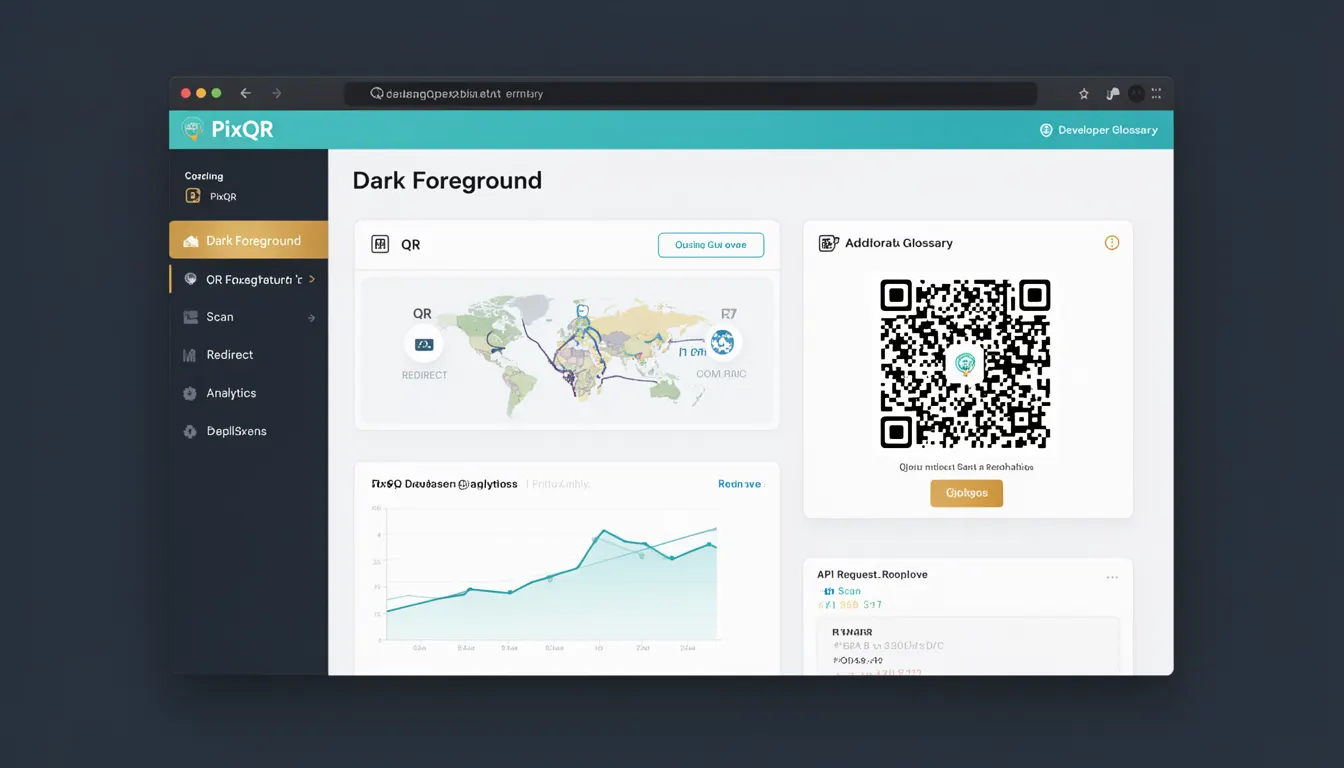The width and height of the screenshot is (1344, 768).
Task: Open the browser overflow menu dots
Action: (x=1157, y=93)
